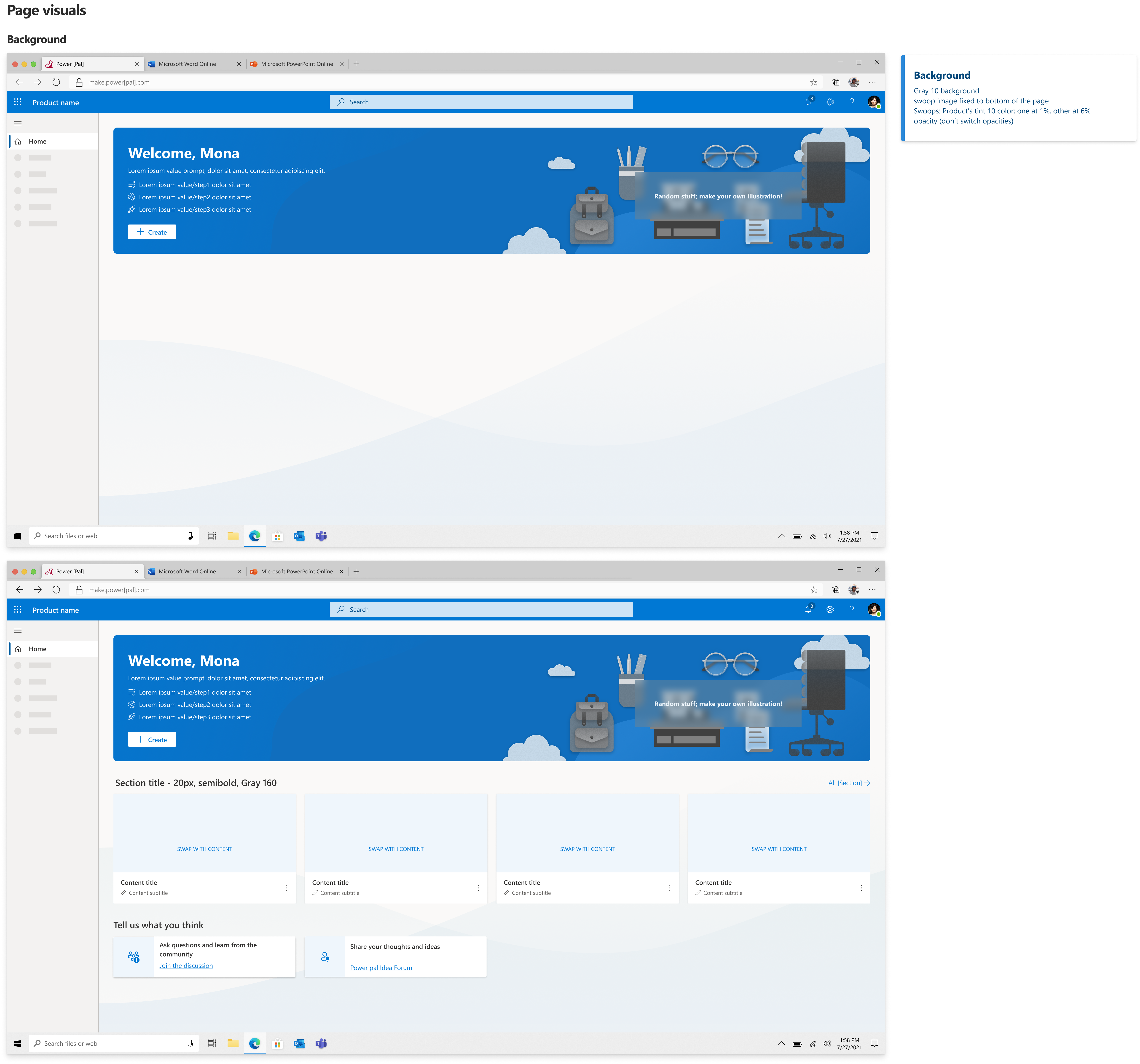
Task: Click the help question mark icon
Action: point(852,102)
